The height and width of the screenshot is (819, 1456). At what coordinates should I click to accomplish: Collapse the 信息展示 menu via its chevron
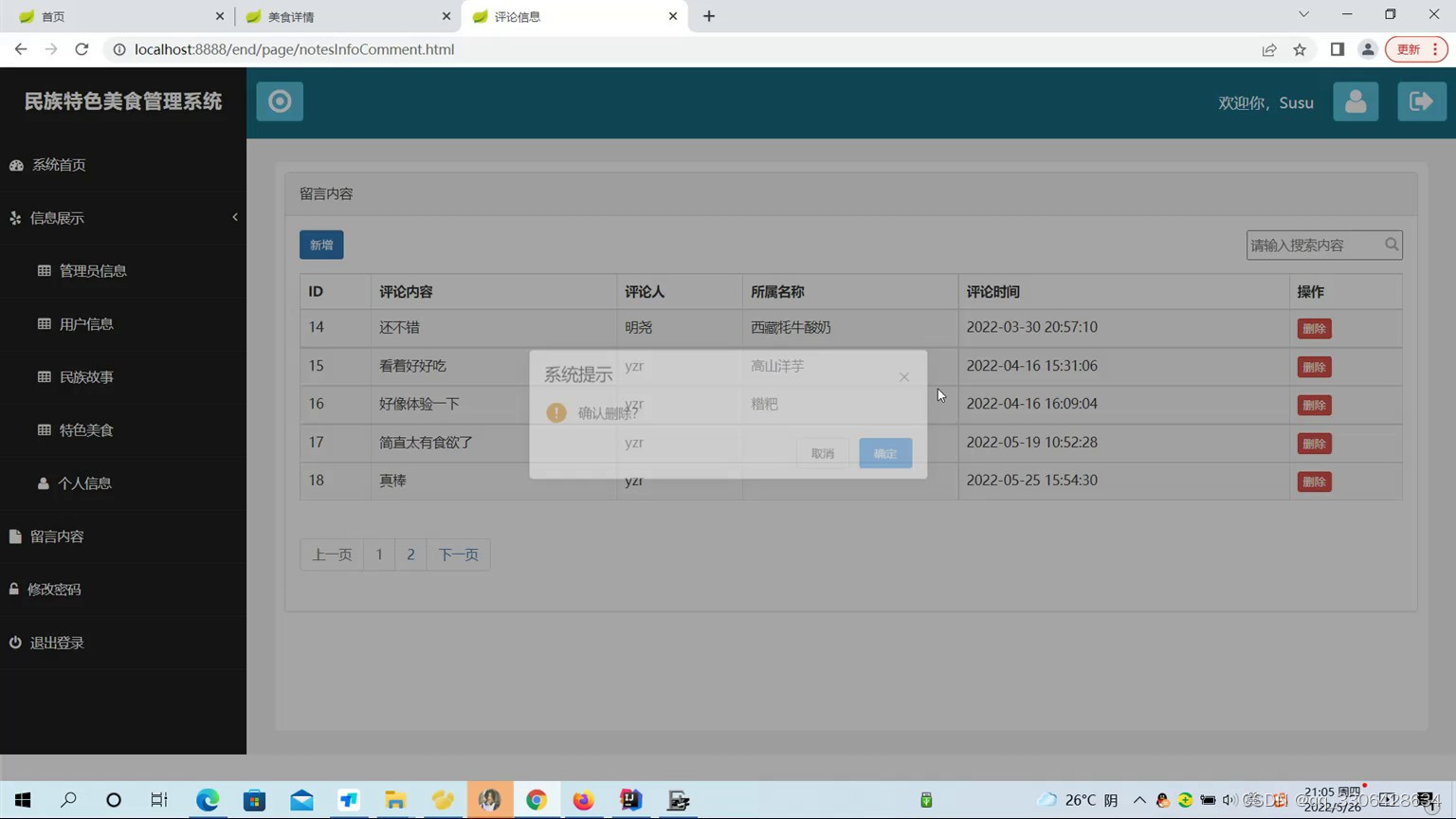tap(234, 217)
